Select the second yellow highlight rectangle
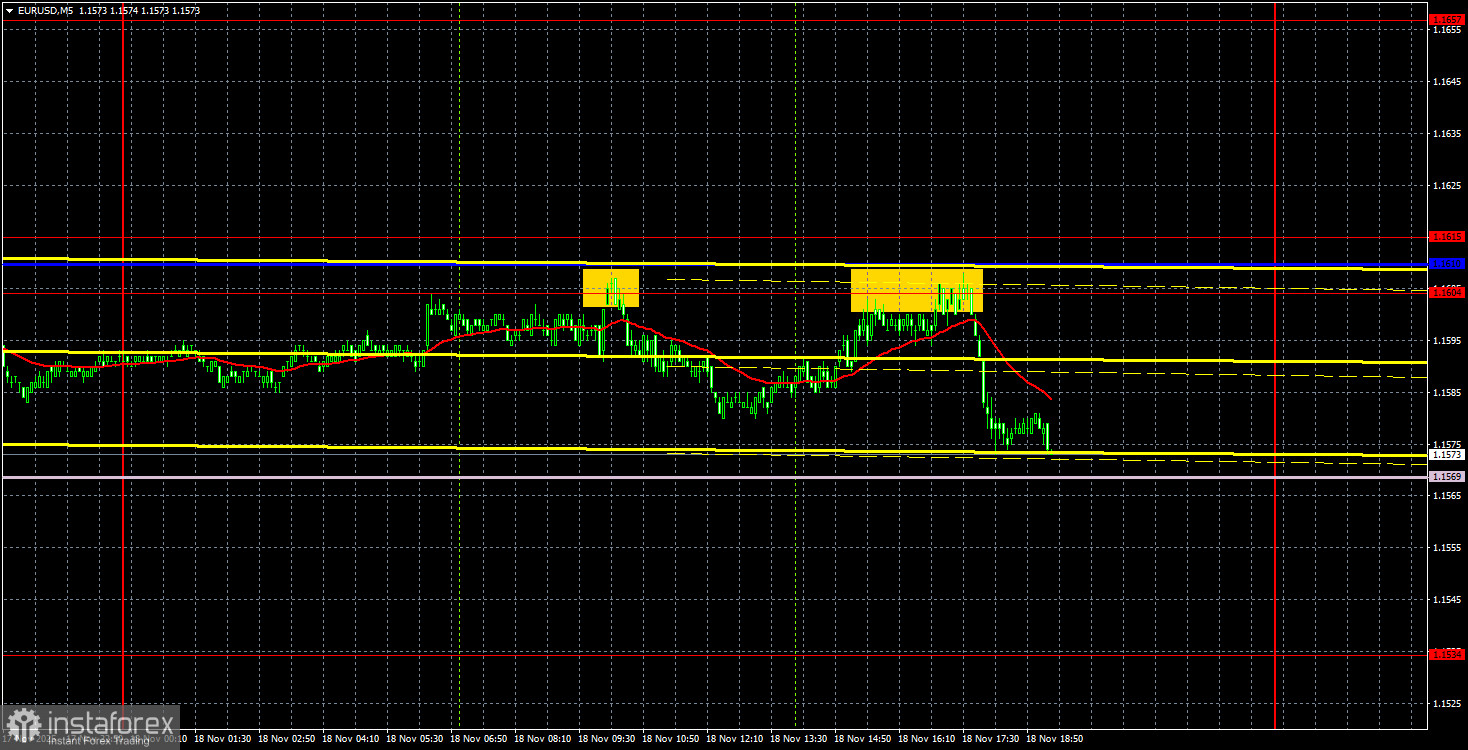1468x750 pixels. pos(915,289)
